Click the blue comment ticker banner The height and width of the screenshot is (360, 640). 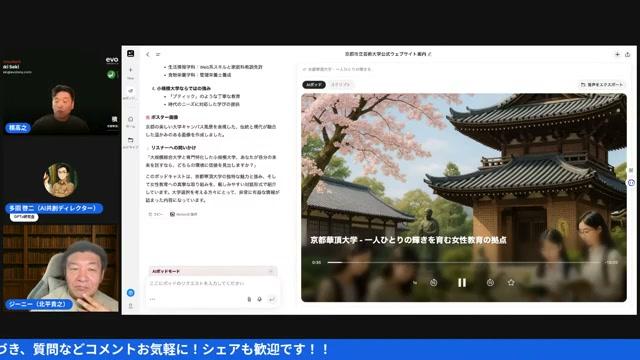click(x=320, y=349)
